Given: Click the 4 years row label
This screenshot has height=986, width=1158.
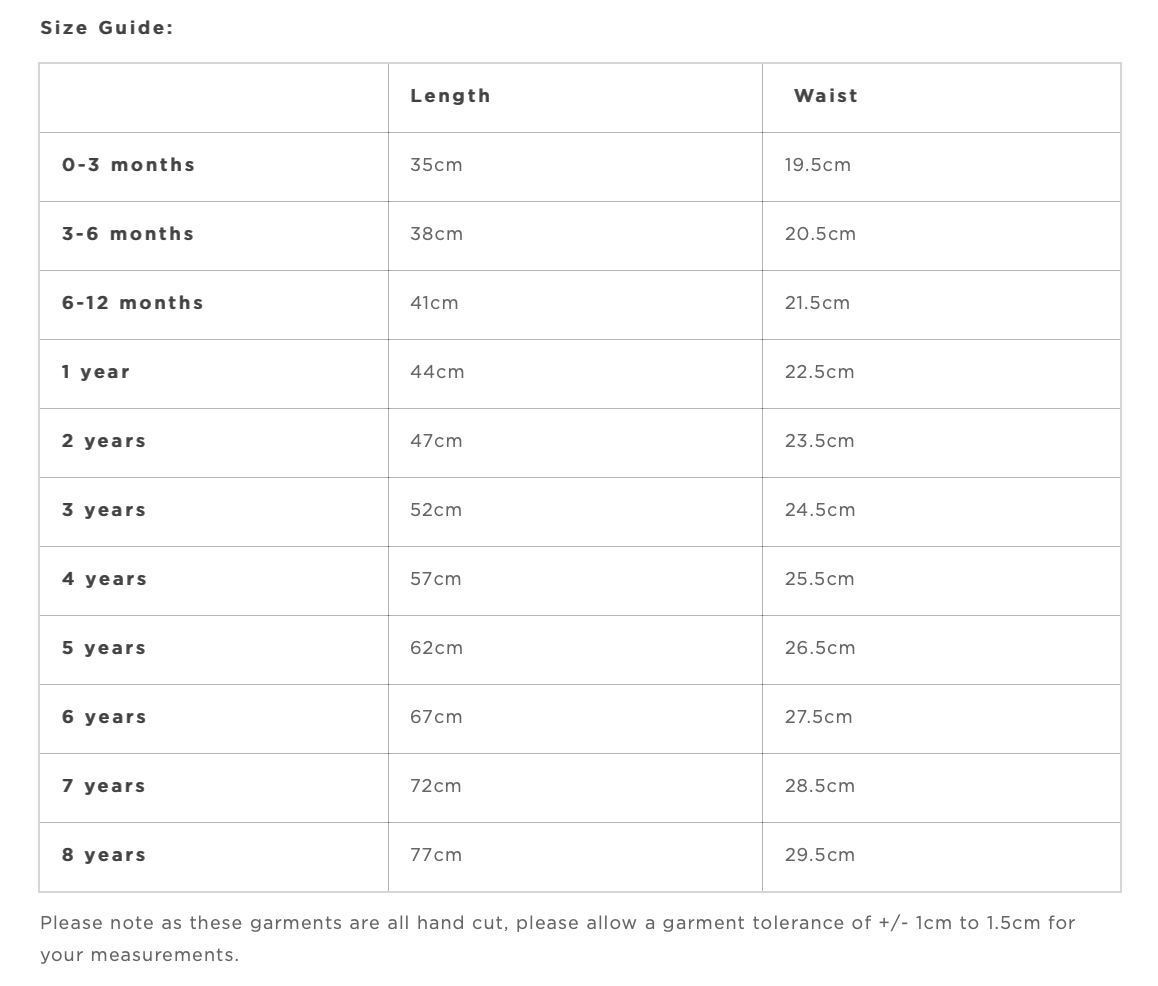Looking at the screenshot, I should tap(104, 579).
